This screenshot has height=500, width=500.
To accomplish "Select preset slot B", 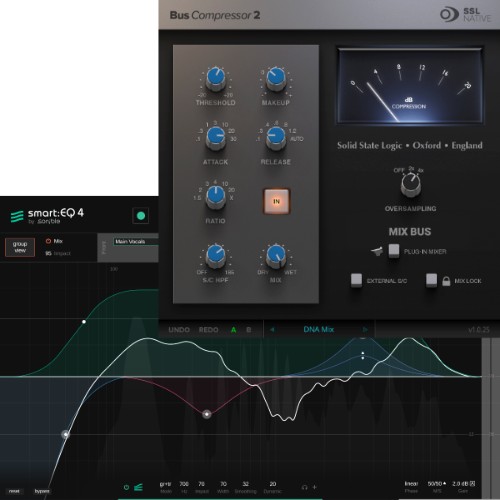I will (249, 330).
